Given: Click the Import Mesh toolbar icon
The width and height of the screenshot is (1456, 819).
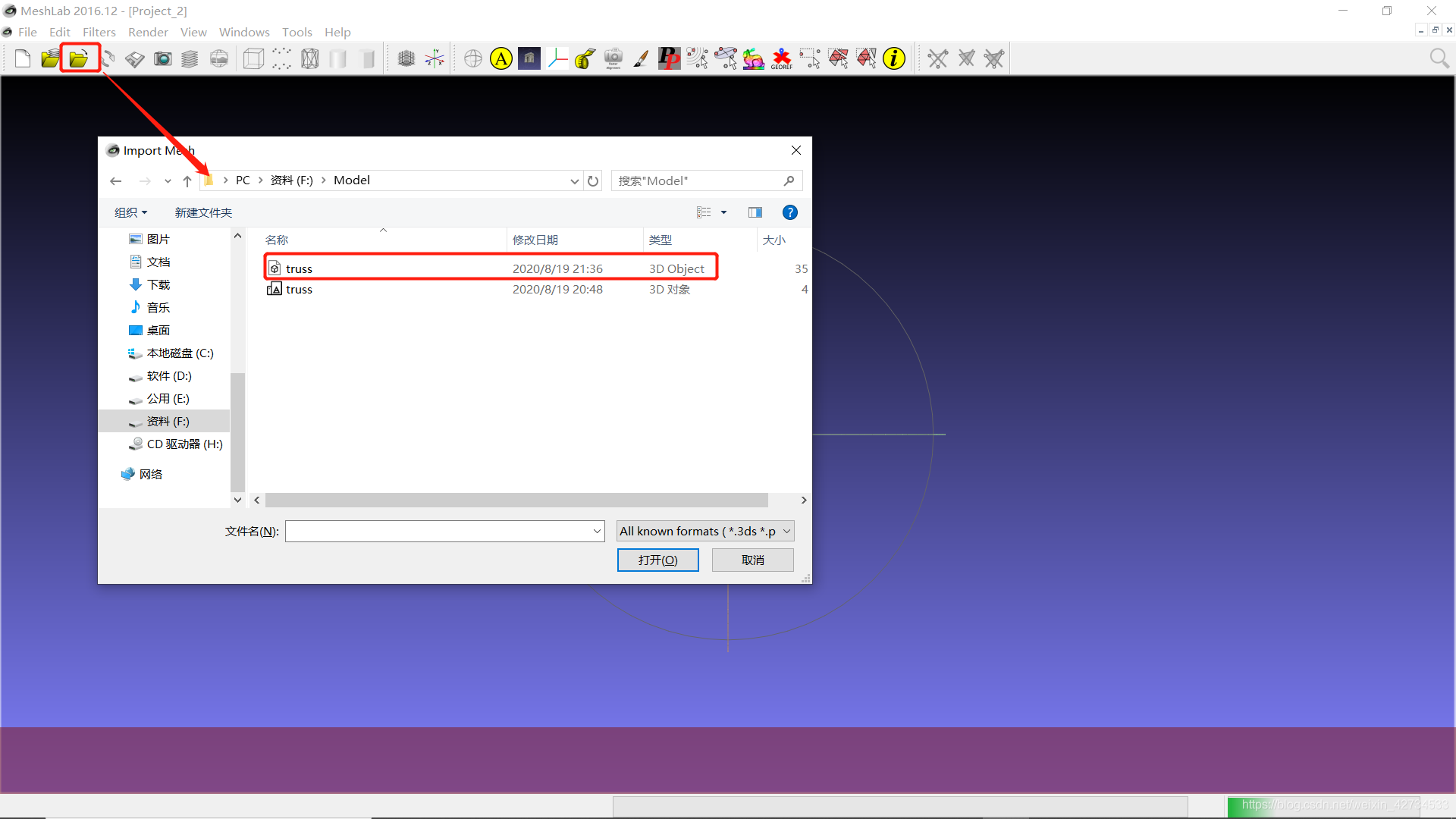Looking at the screenshot, I should pyautogui.click(x=79, y=58).
